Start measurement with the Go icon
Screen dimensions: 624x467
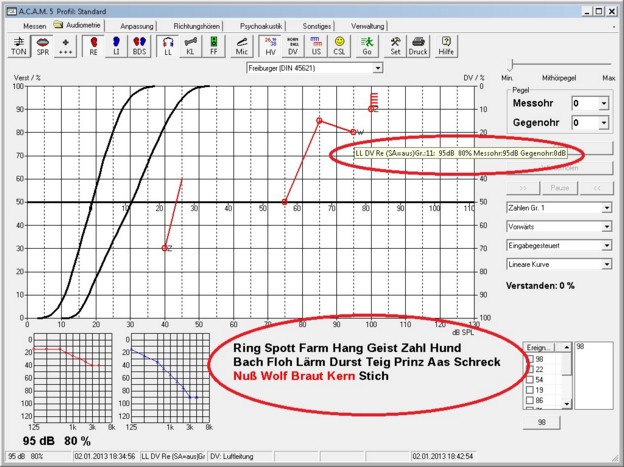pyautogui.click(x=367, y=46)
